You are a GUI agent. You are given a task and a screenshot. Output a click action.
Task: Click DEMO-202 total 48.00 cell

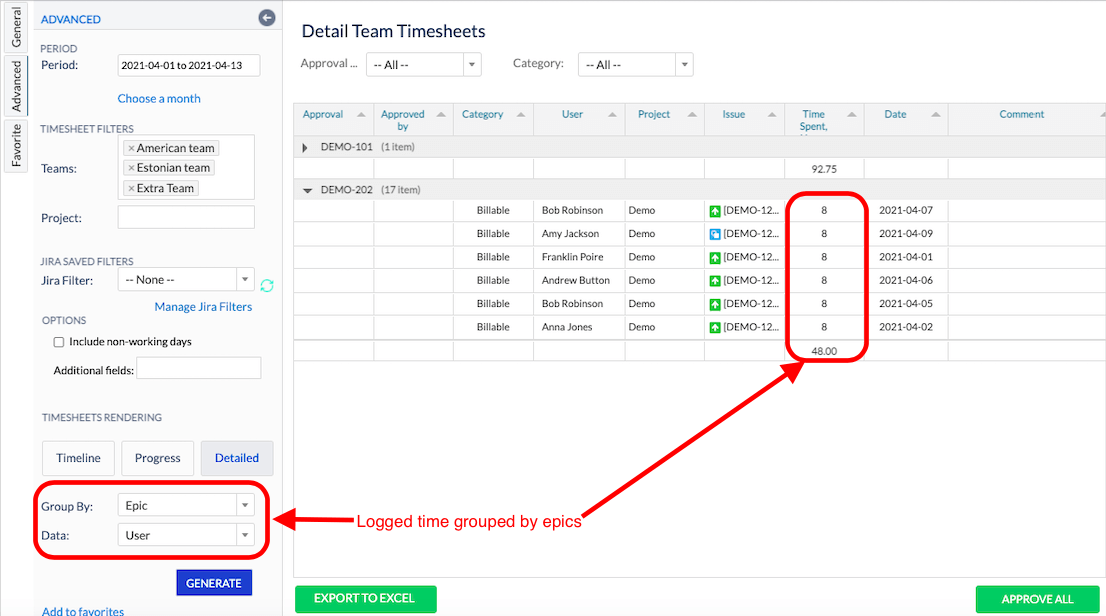click(x=824, y=351)
